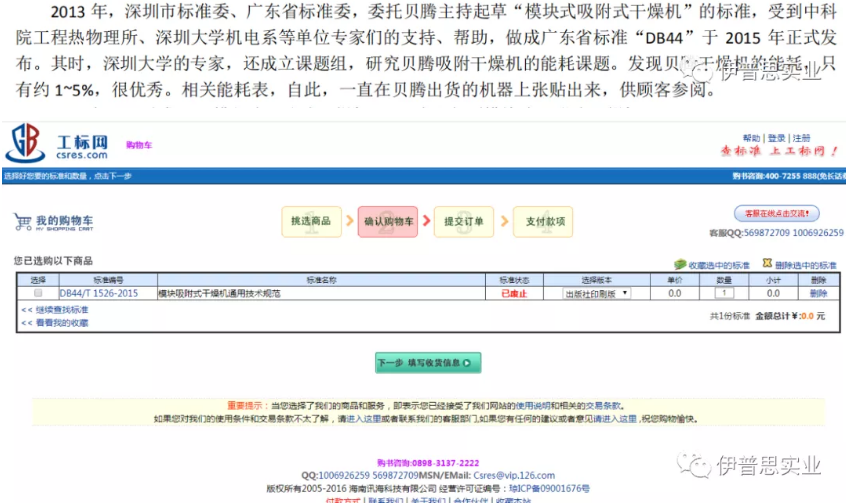The height and width of the screenshot is (504, 846).
Task: Click the 收藏选中的标准 link
Action: coord(719,265)
